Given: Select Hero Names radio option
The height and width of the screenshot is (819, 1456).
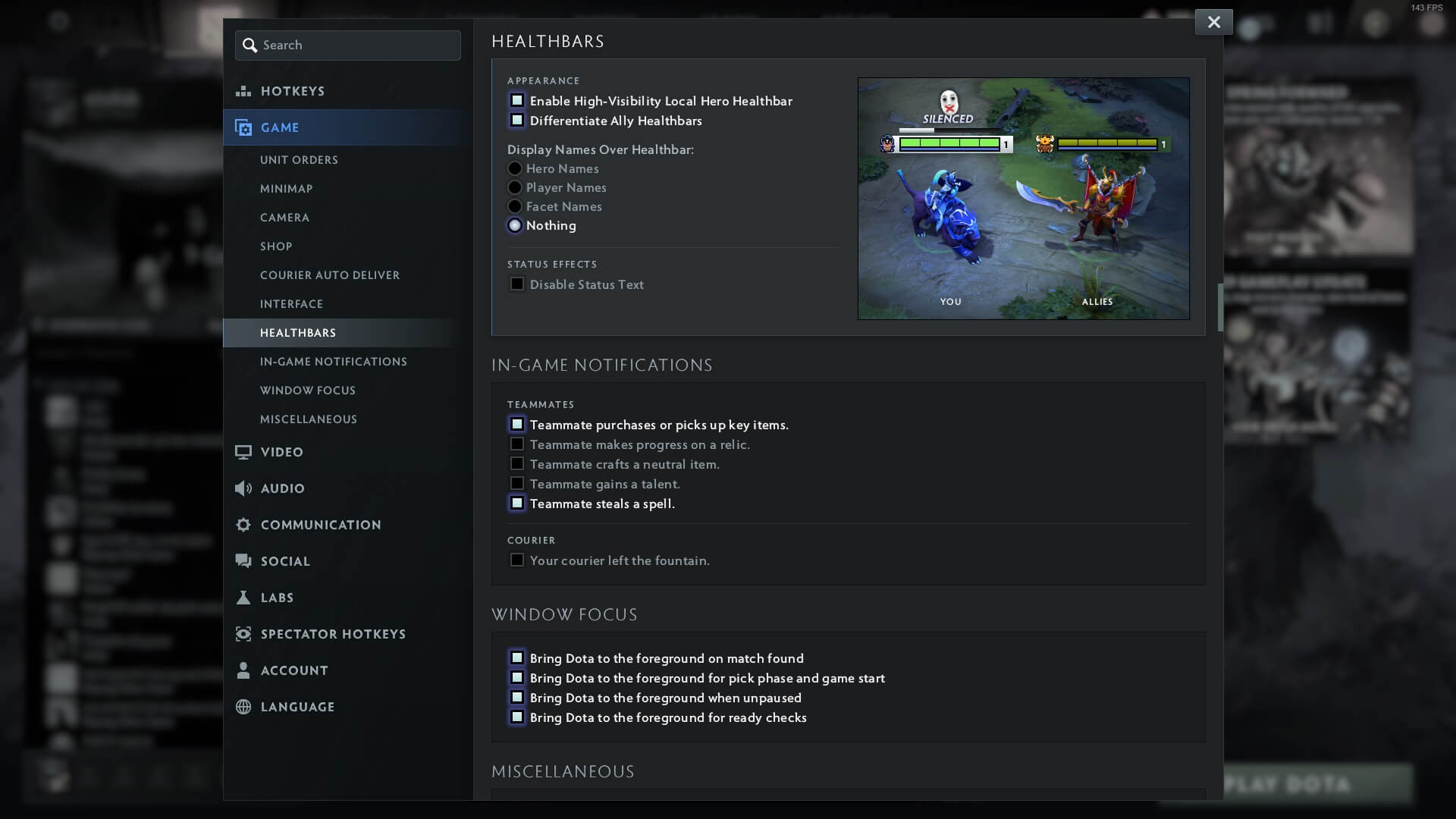Looking at the screenshot, I should pos(515,168).
